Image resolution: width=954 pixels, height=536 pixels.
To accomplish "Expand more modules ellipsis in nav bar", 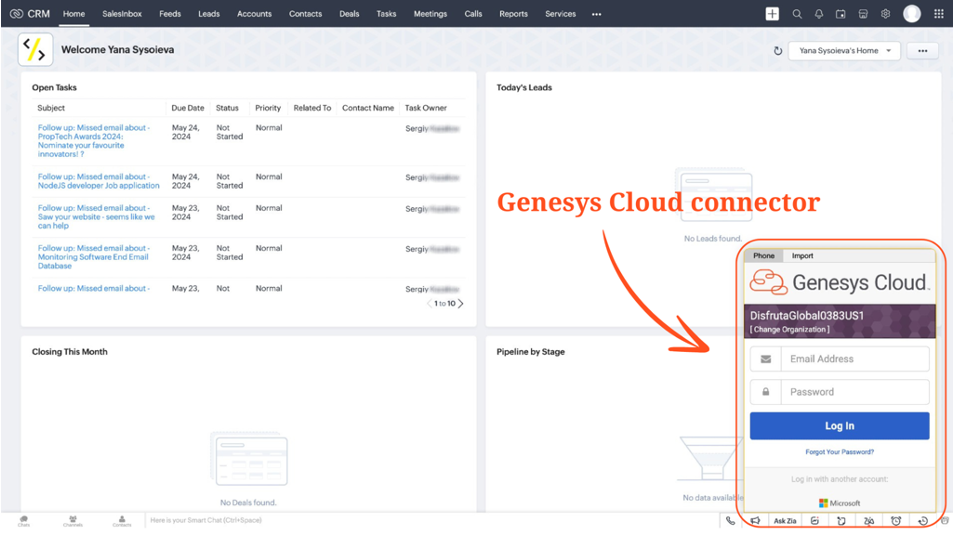I will coord(596,14).
